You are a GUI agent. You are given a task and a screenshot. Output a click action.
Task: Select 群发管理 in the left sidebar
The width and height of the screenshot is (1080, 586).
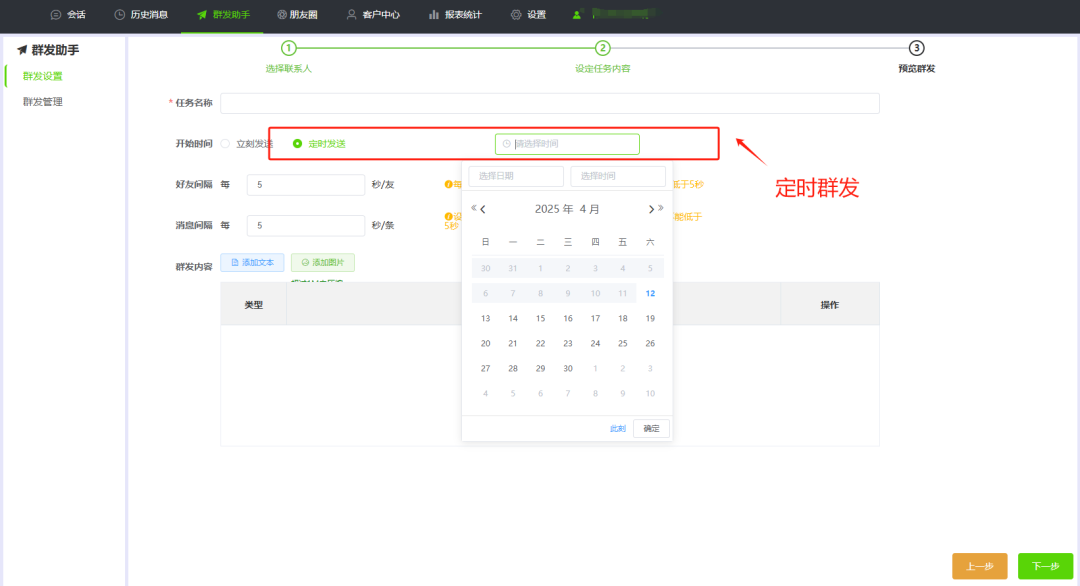point(43,102)
